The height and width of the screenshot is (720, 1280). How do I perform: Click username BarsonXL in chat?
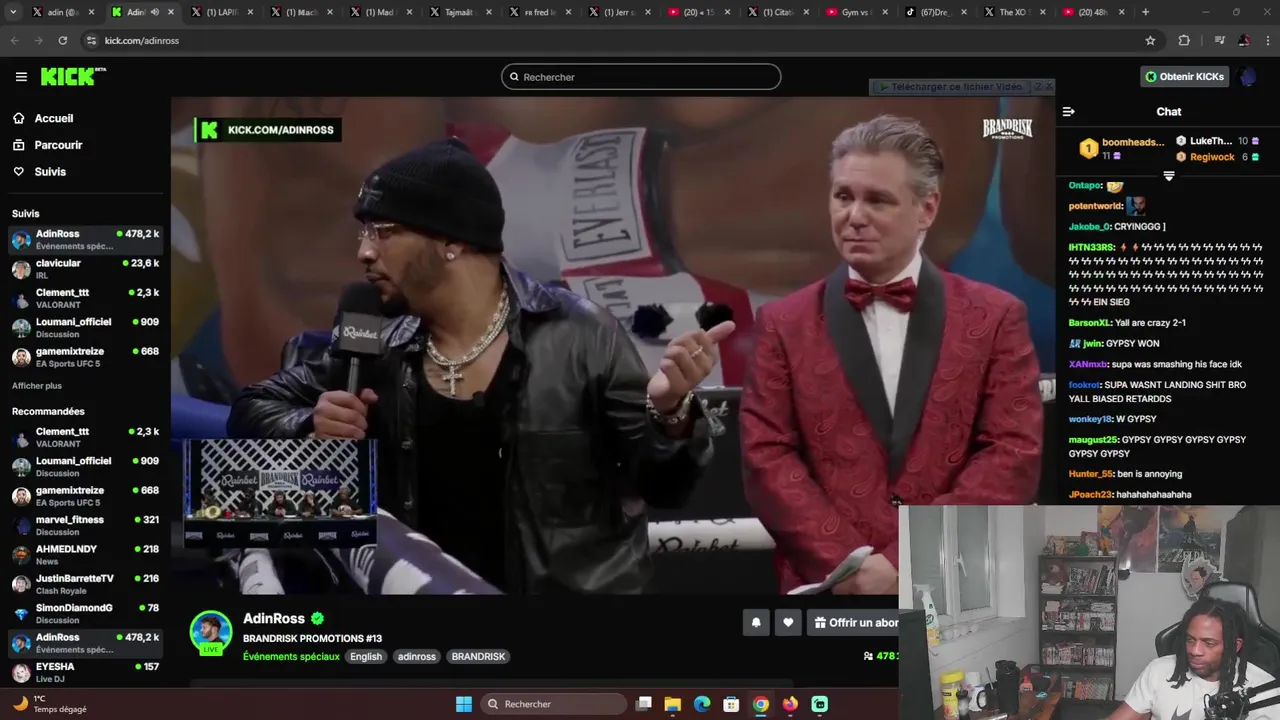point(1090,323)
